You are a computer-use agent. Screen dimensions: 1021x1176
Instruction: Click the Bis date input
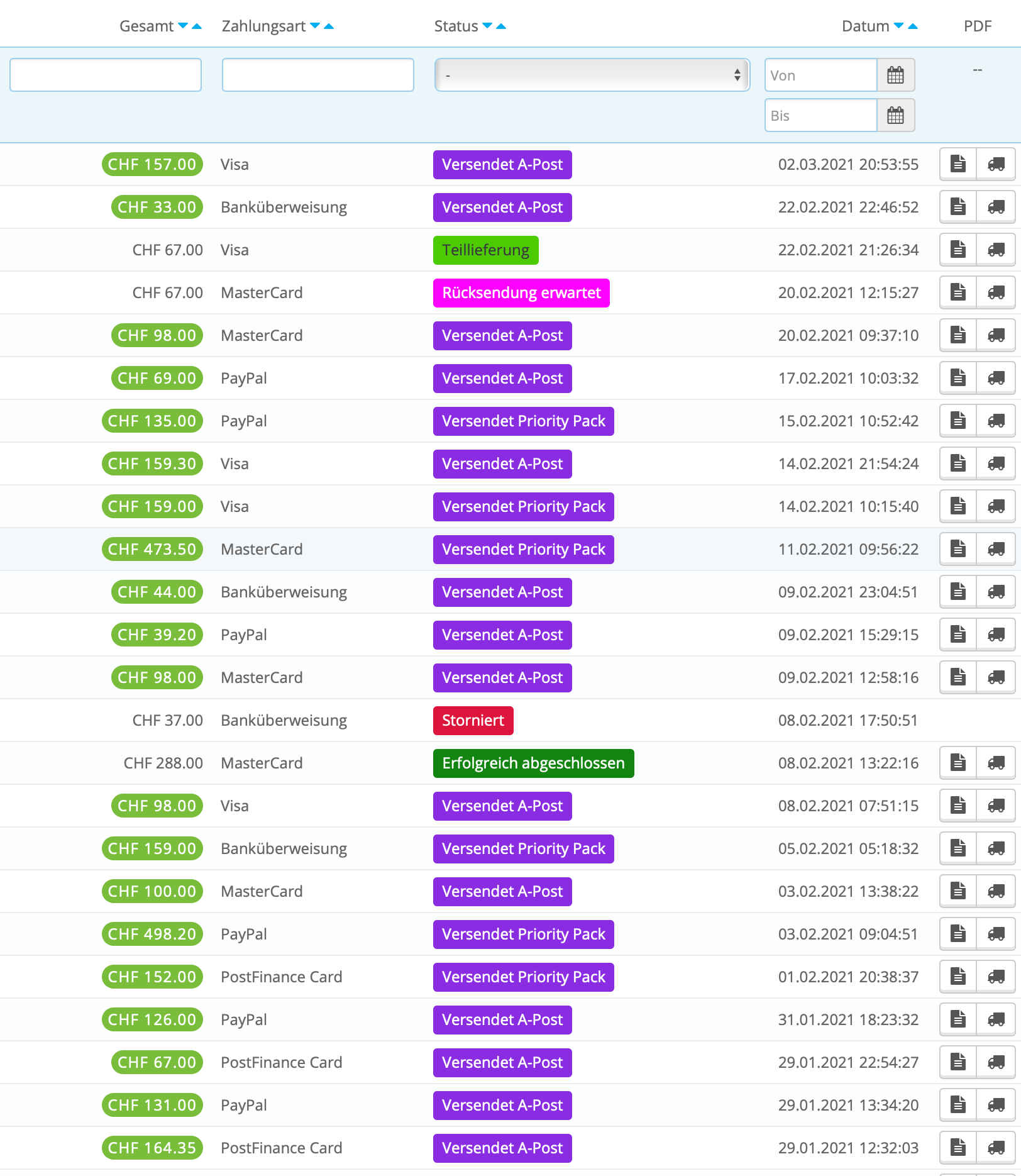pos(821,116)
